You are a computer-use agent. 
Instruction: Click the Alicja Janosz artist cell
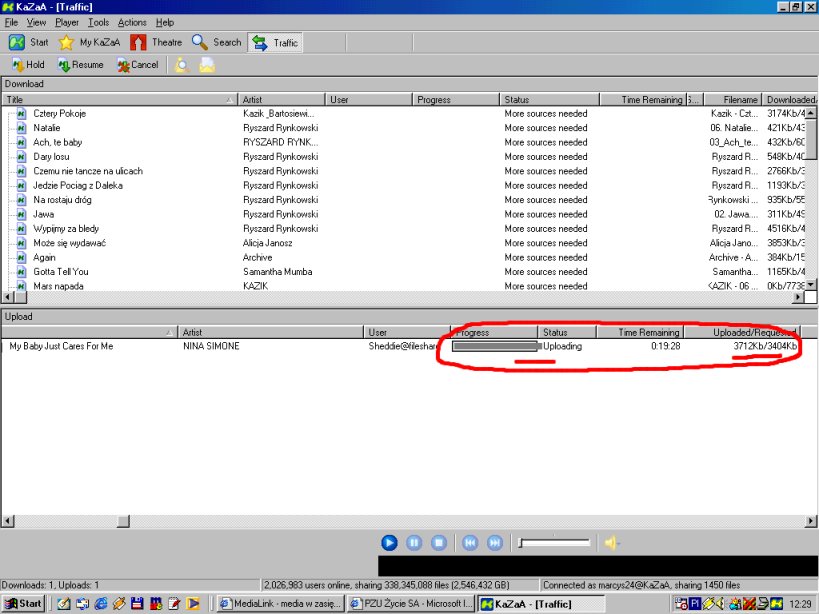click(267, 243)
